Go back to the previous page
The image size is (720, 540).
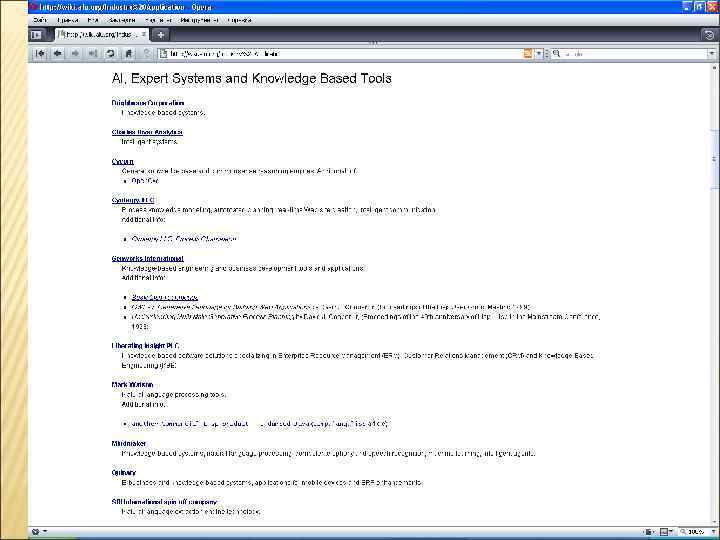tap(58, 54)
